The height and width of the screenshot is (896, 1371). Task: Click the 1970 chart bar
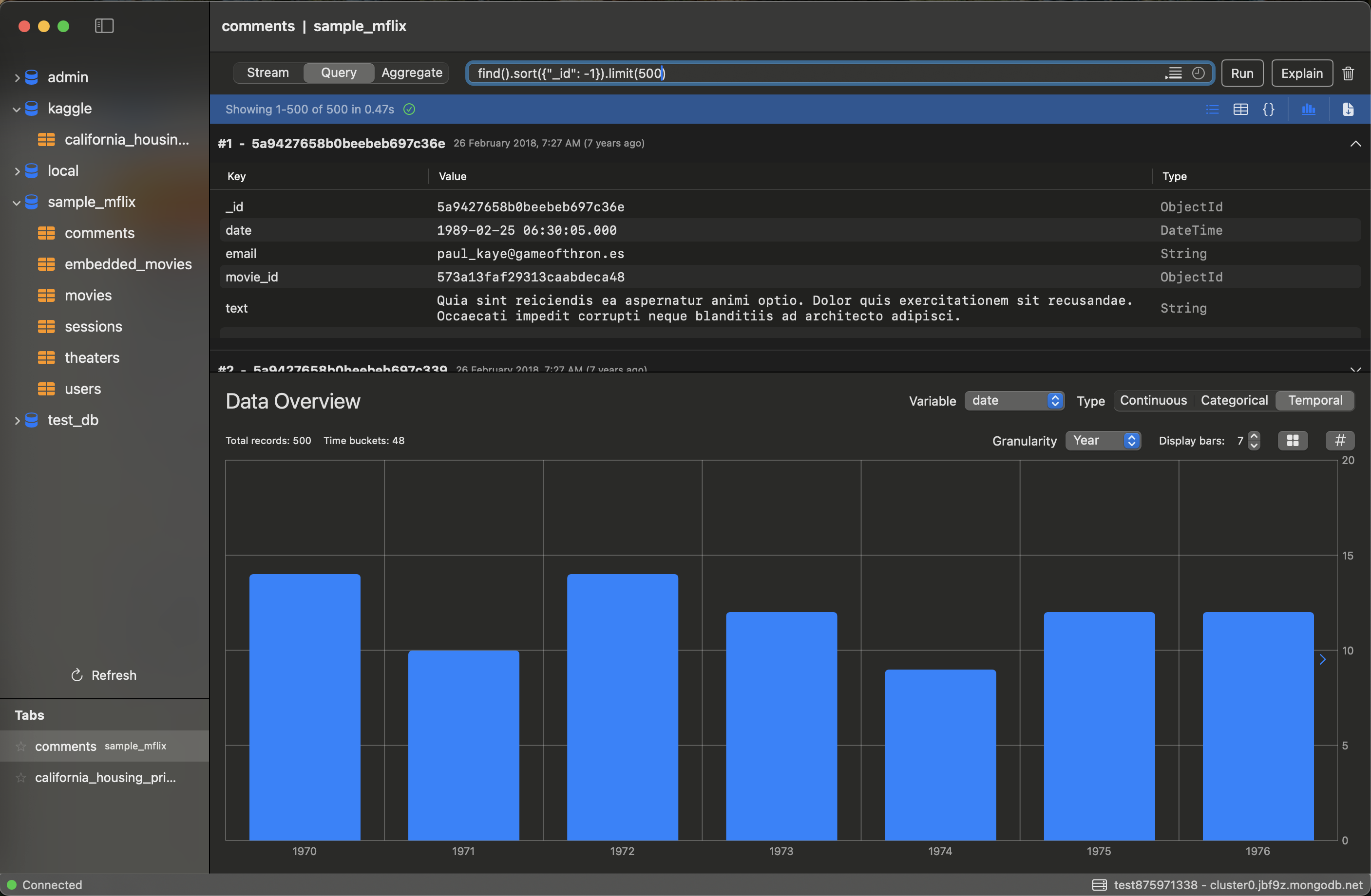305,707
